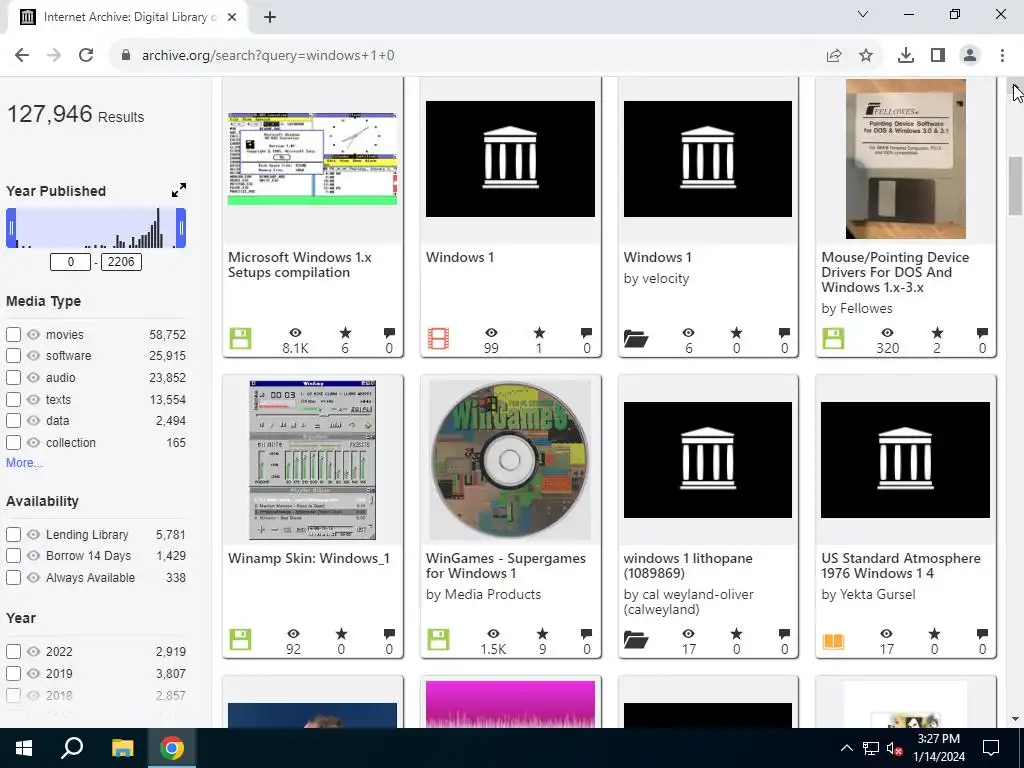
Task: Show hidden system tray icons chevron
Action: tap(846, 748)
